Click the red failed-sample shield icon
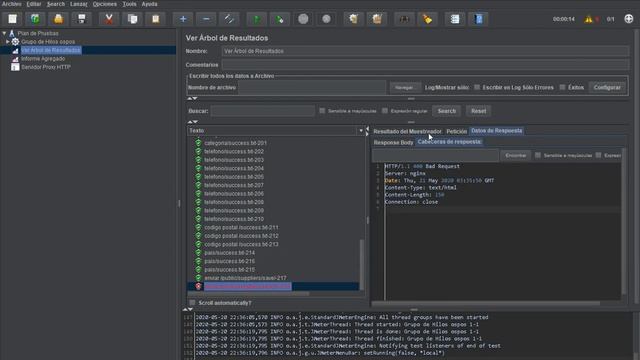 click(x=198, y=287)
